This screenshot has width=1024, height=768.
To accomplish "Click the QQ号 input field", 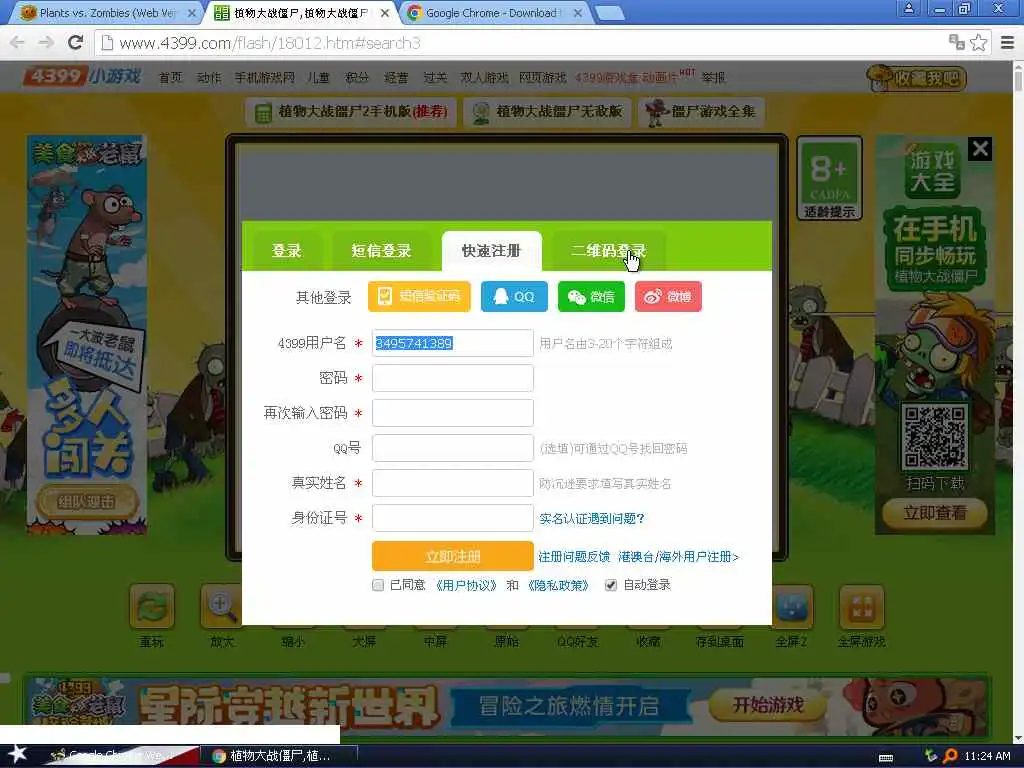I will point(453,448).
